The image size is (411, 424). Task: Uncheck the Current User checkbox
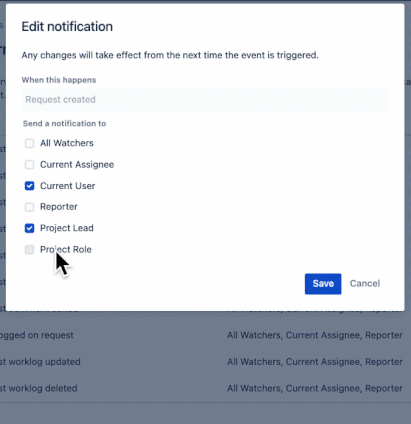(x=29, y=186)
